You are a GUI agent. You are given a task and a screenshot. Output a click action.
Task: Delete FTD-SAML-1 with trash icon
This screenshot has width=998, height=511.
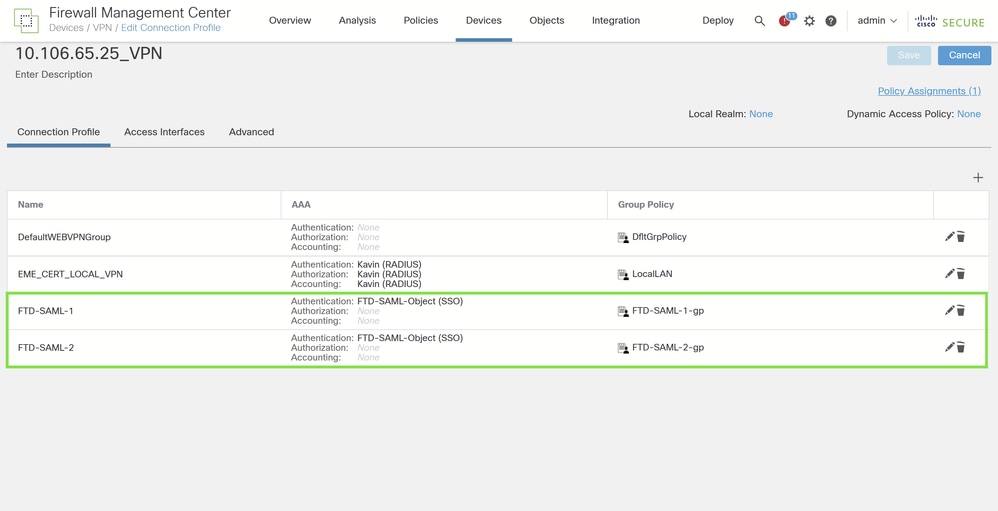click(961, 311)
